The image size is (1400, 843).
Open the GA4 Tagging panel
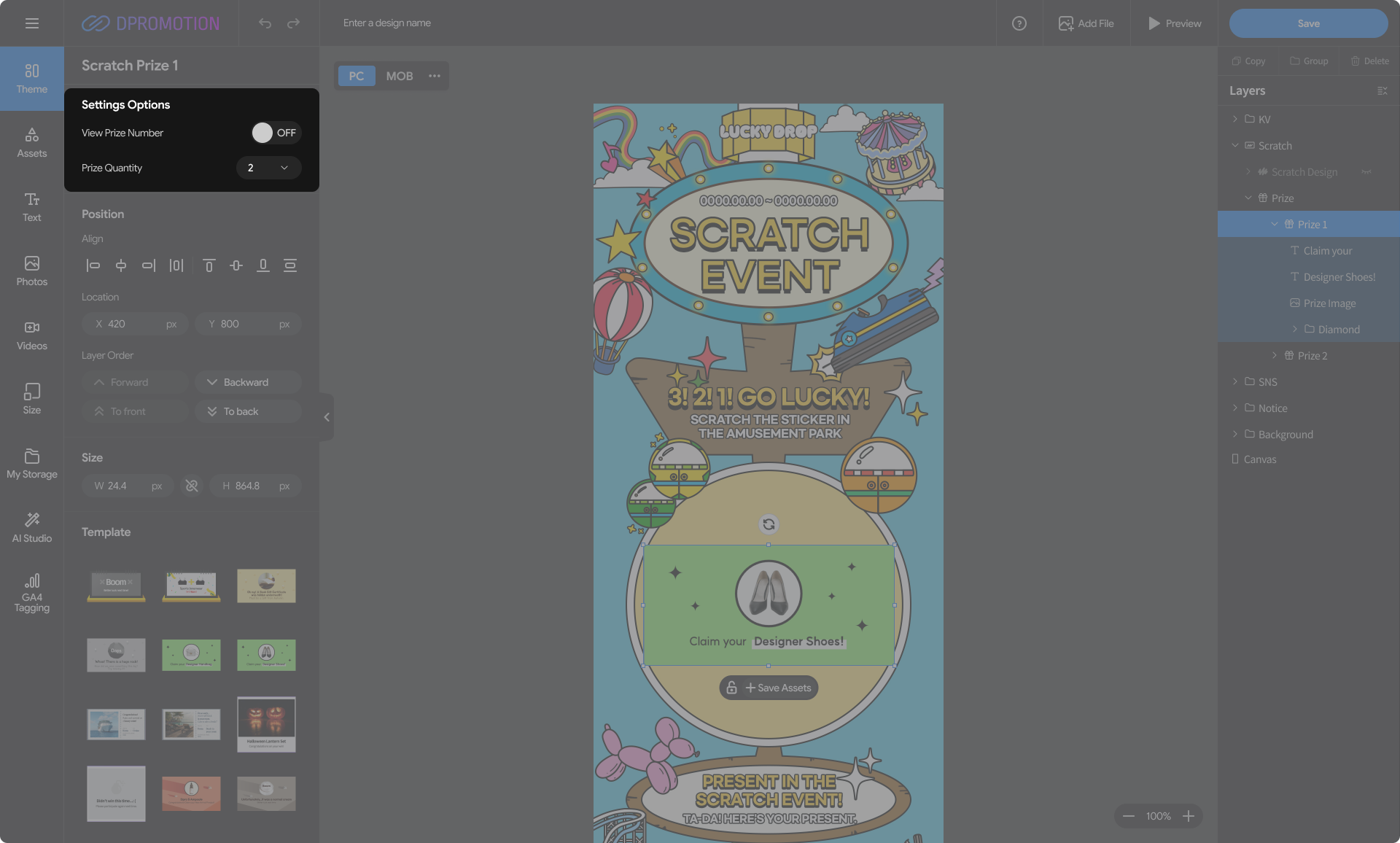(31, 591)
